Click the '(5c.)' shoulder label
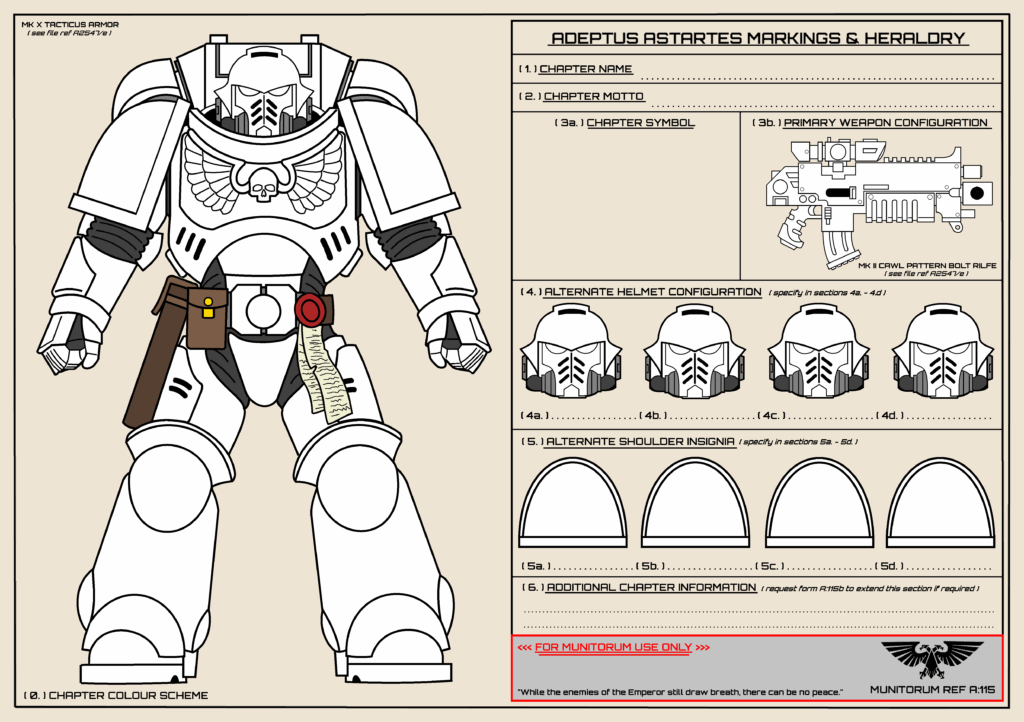 769,566
